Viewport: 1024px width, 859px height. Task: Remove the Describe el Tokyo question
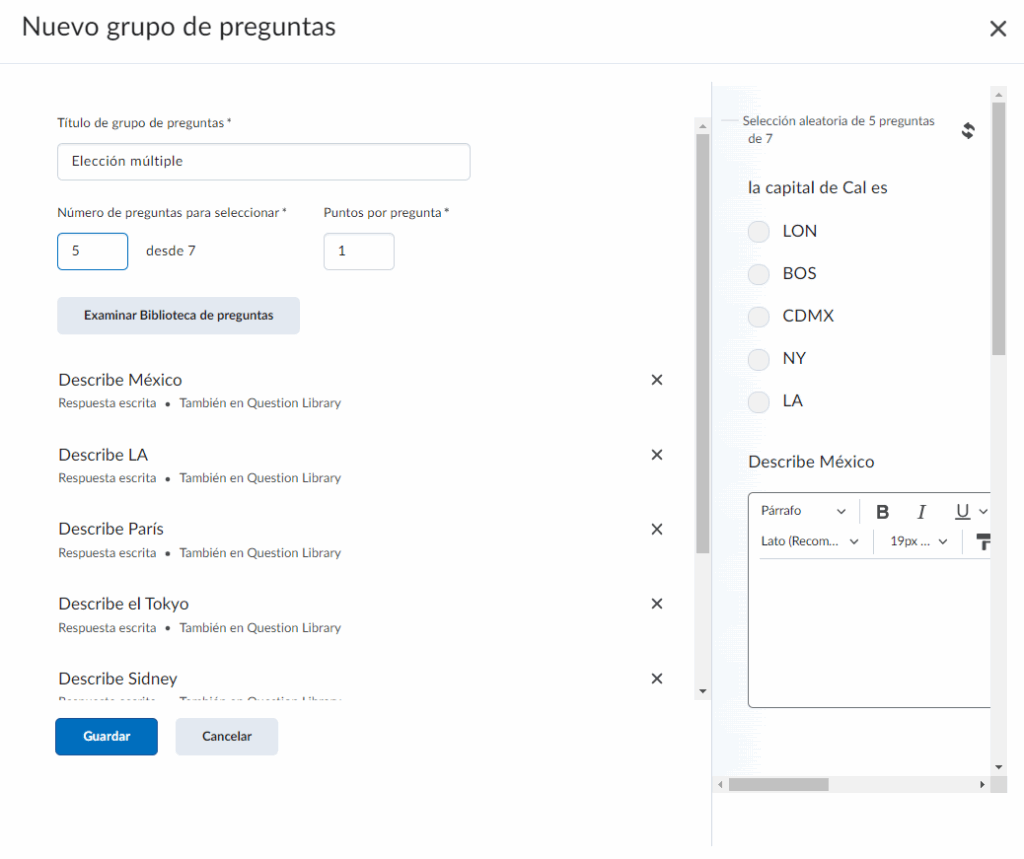(x=657, y=604)
